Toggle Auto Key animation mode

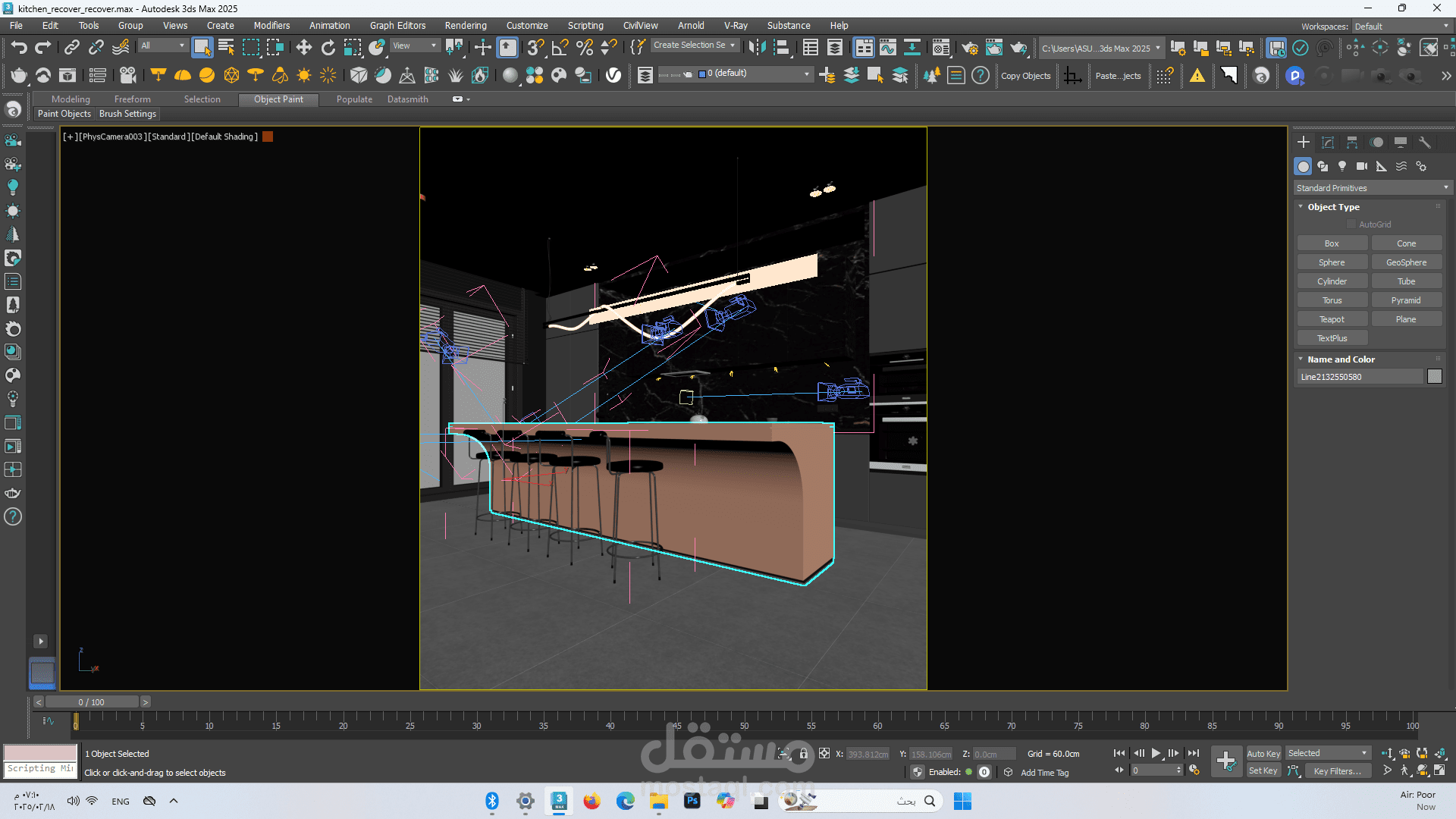tap(1263, 753)
